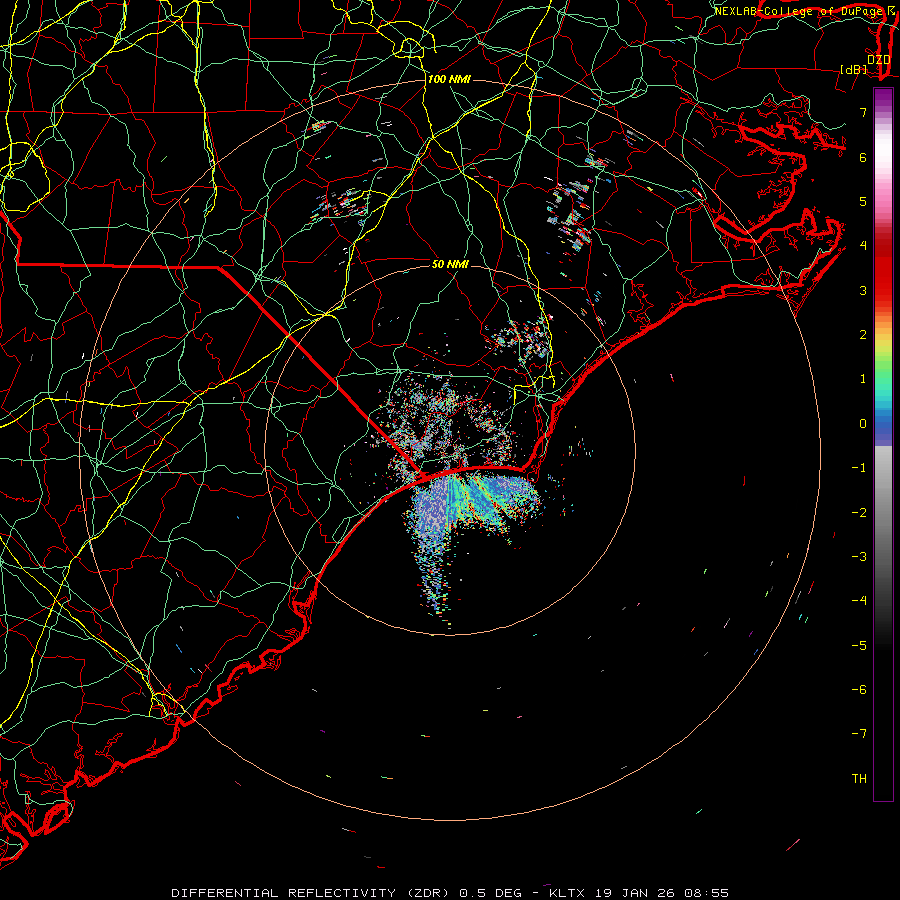Select the "5" value on the dB scale
Viewport: 900px width, 900px height.
tap(863, 201)
